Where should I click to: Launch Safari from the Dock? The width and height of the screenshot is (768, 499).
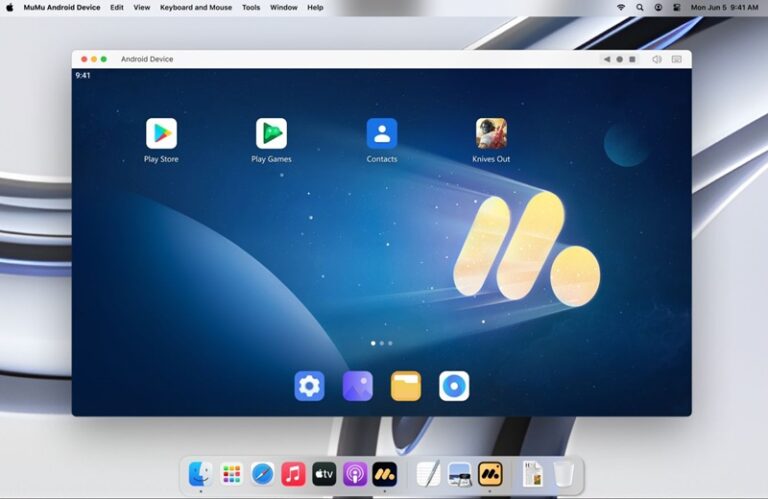coord(263,474)
